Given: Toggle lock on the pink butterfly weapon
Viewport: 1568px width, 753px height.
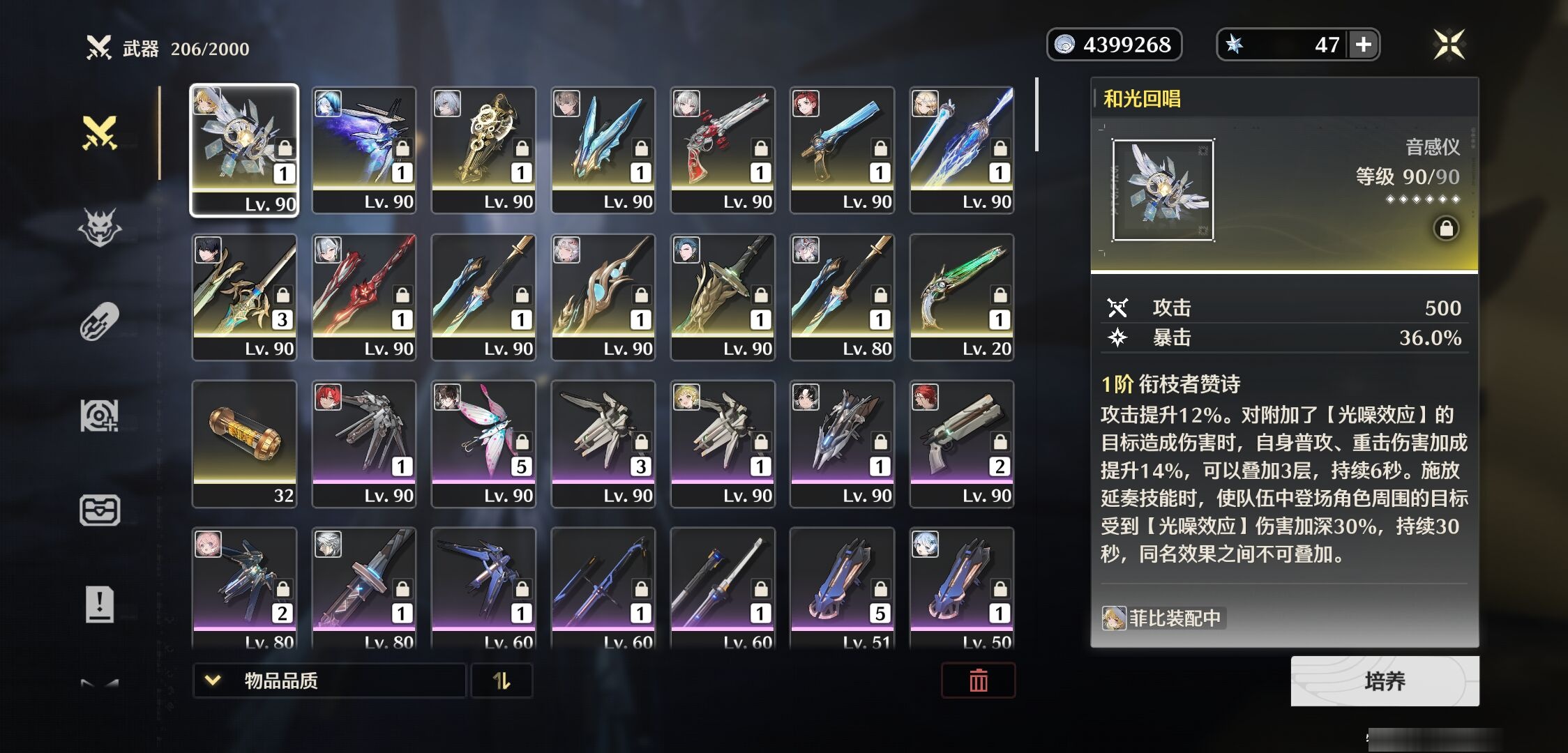Looking at the screenshot, I should [522, 442].
